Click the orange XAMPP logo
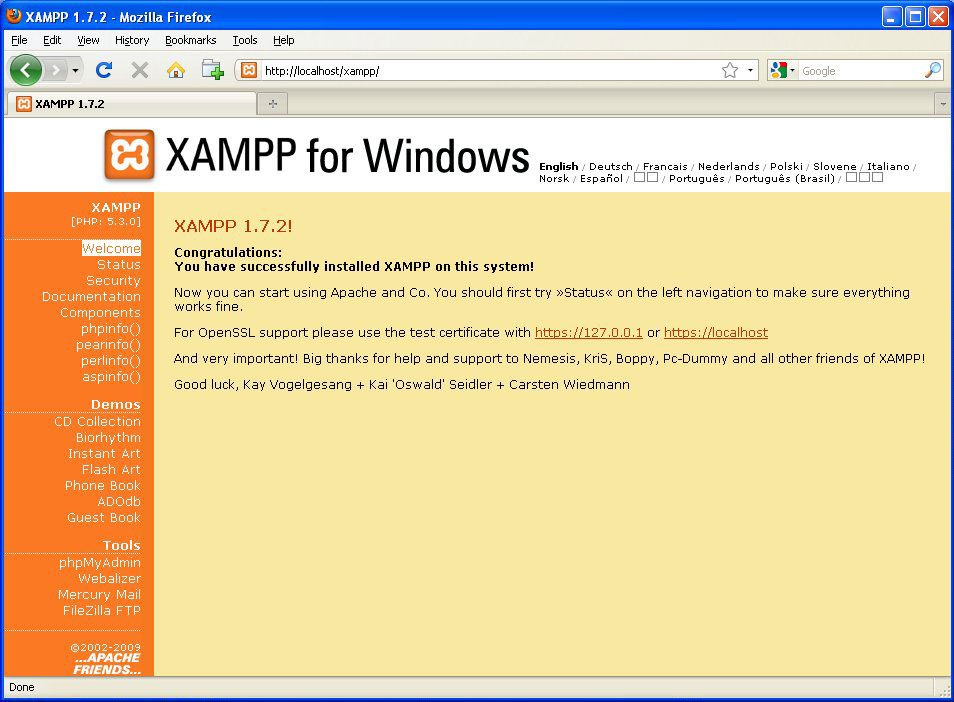Image resolution: width=954 pixels, height=702 pixels. pyautogui.click(x=129, y=155)
